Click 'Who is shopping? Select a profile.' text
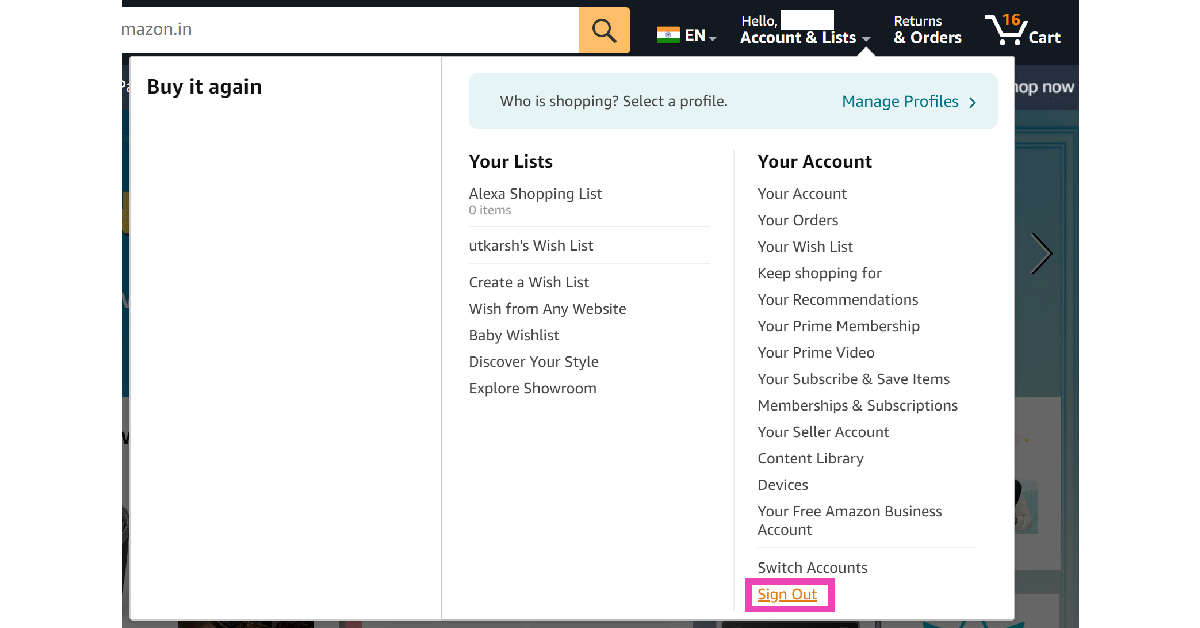1200x628 pixels. tap(613, 101)
